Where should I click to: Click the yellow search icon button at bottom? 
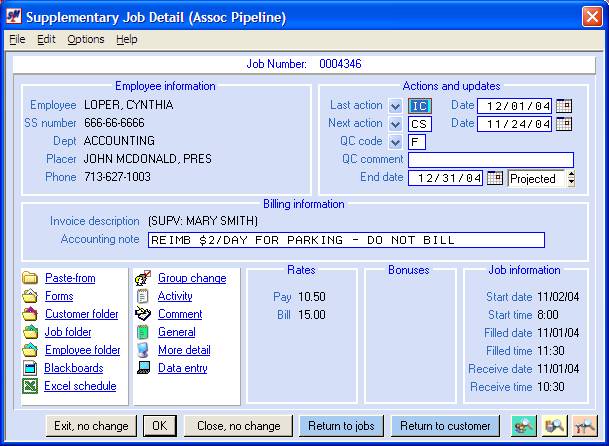pos(555,426)
